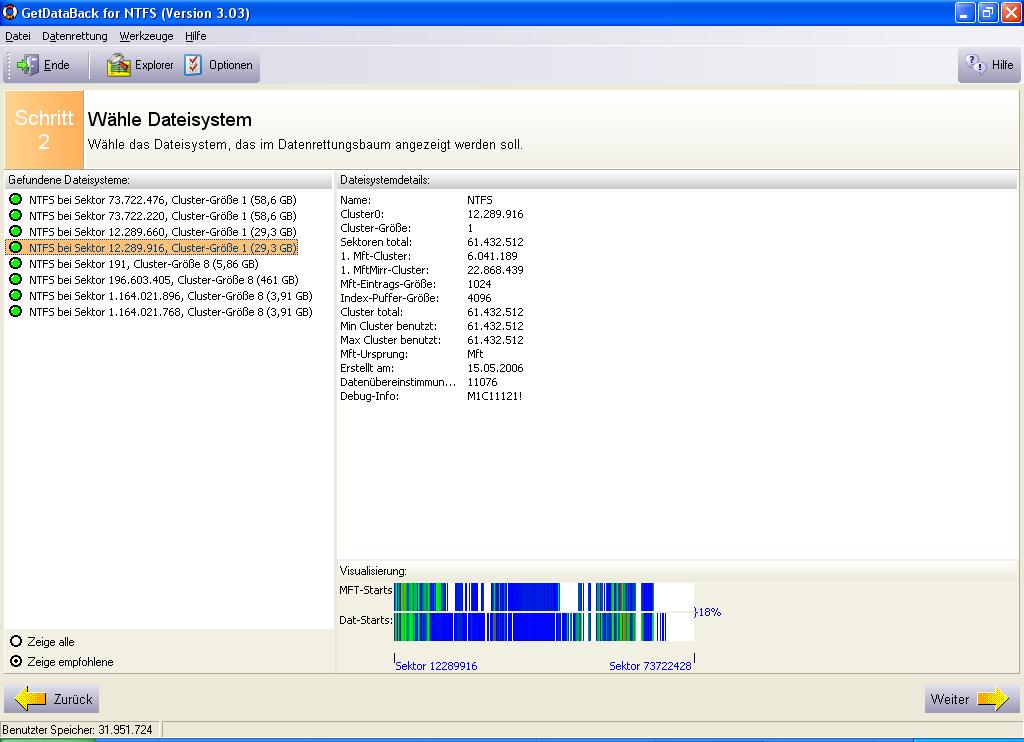
Task: Click green status dot for sector 12.289.660
Action: tap(16, 232)
